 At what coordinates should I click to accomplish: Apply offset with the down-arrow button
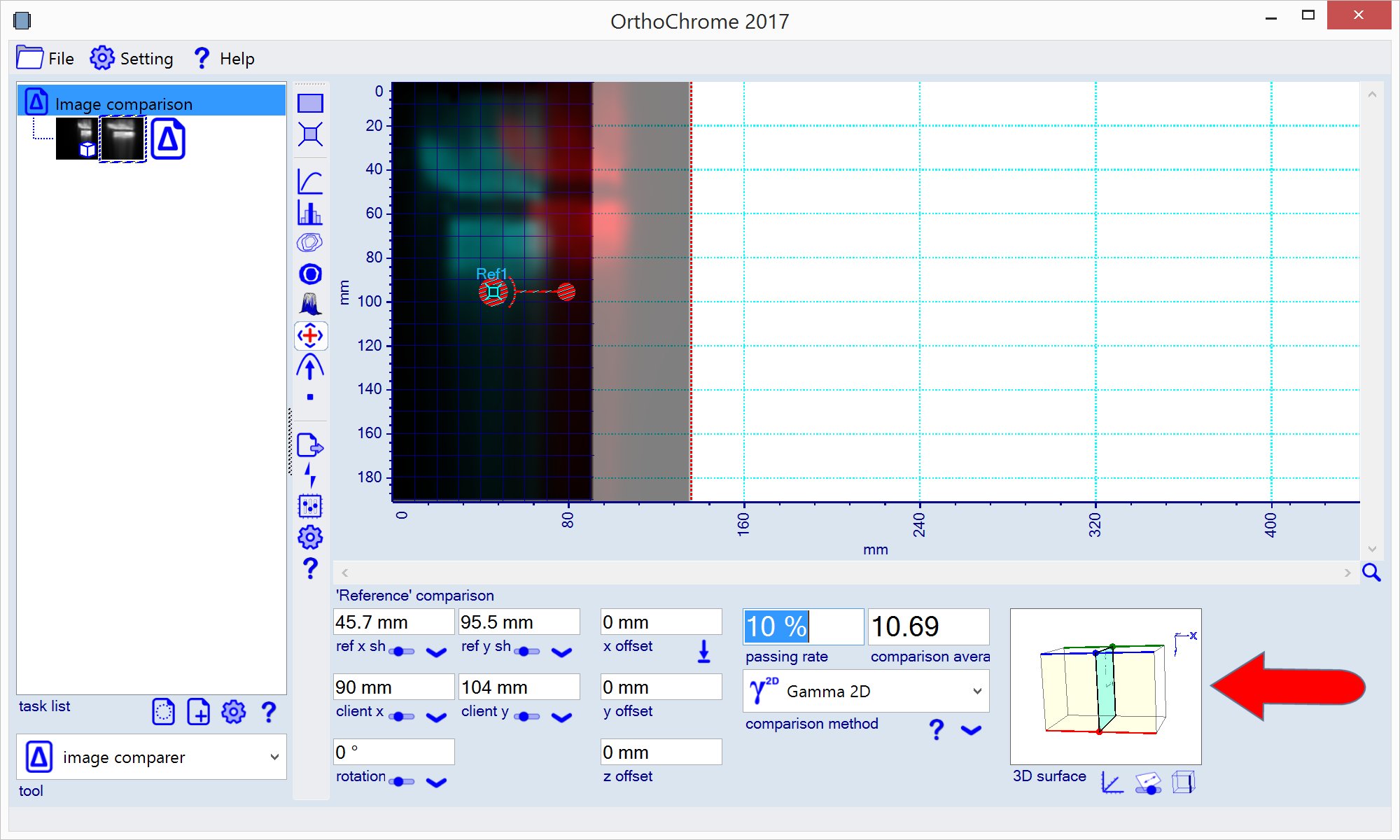tap(704, 651)
